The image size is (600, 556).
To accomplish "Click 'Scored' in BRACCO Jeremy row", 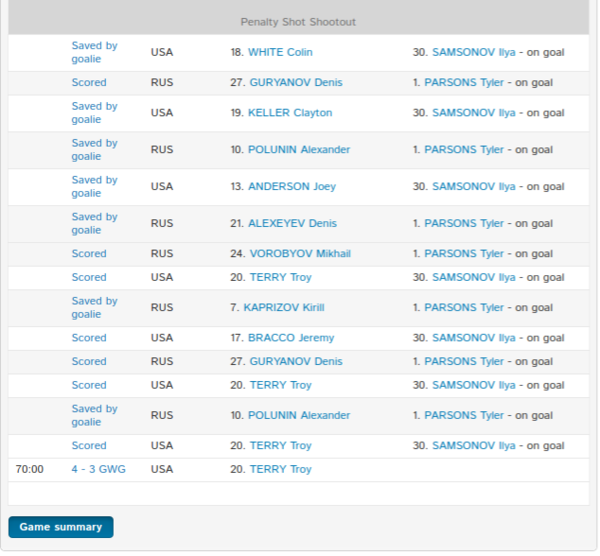I will point(89,338).
